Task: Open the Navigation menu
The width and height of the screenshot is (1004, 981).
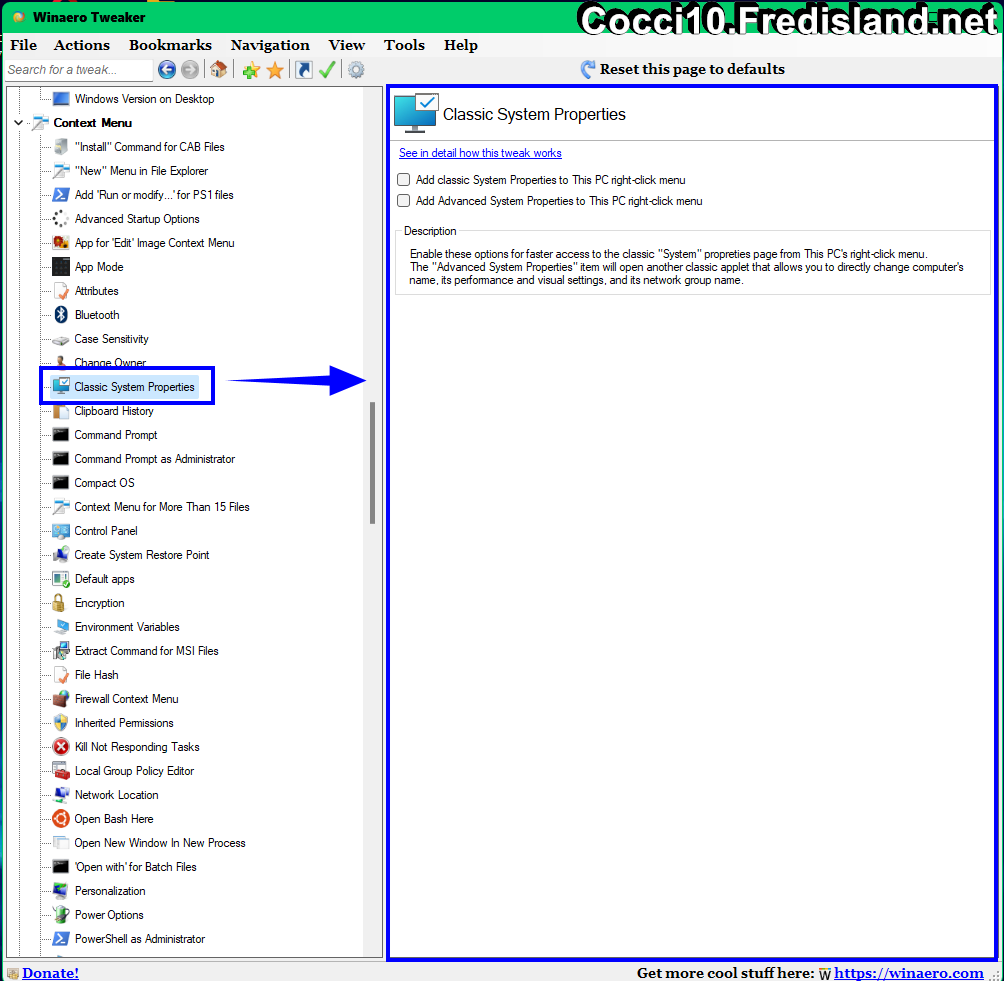Action: (270, 45)
